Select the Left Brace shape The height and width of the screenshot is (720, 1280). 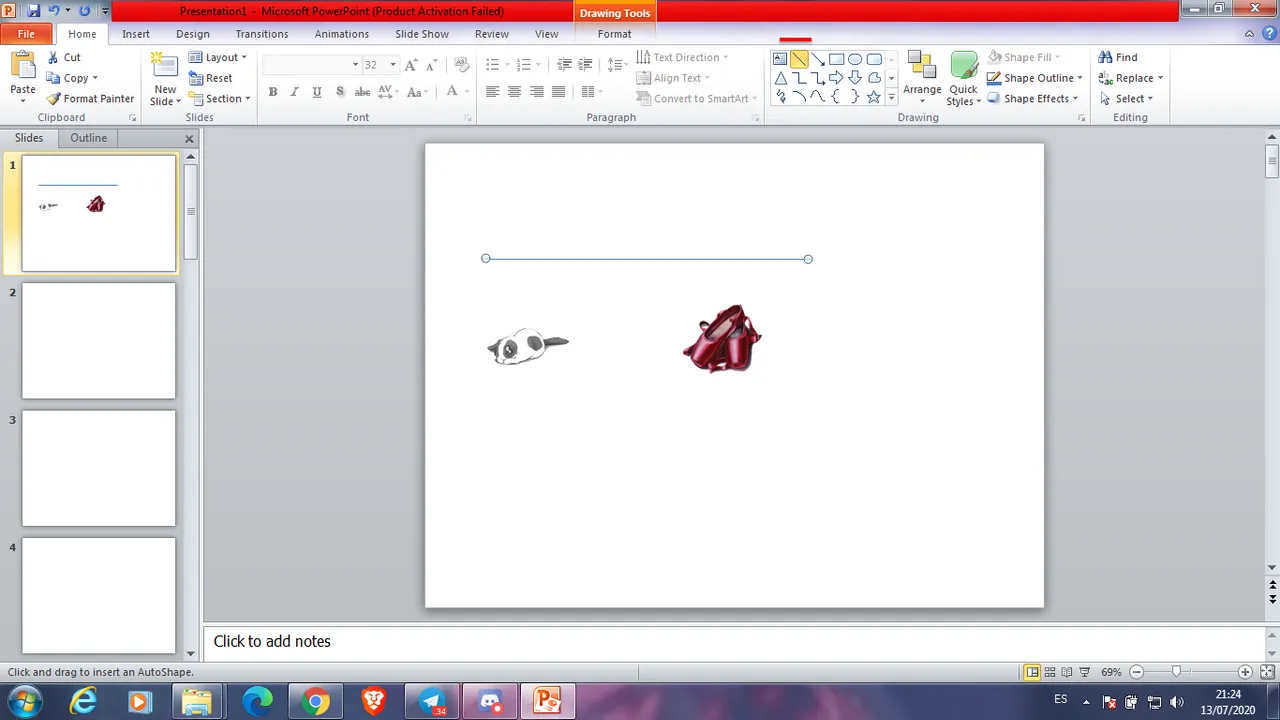click(x=836, y=97)
